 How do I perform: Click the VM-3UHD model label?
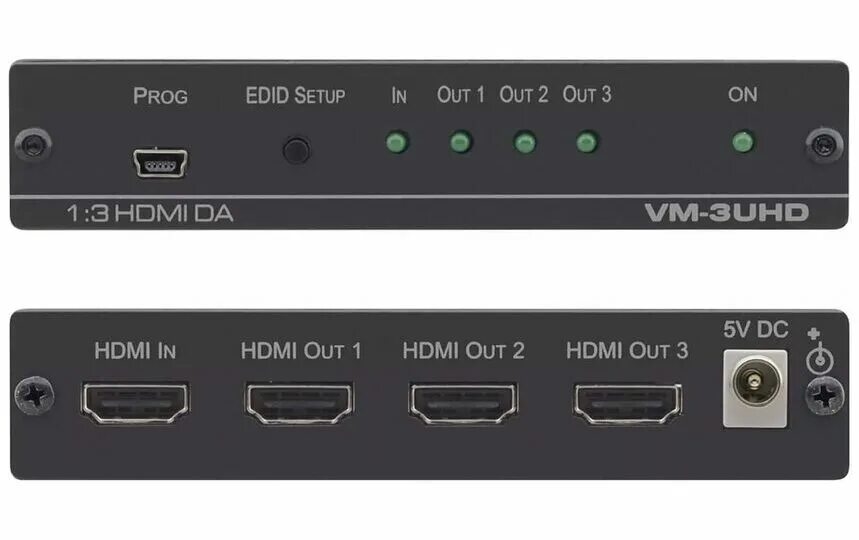(x=726, y=212)
